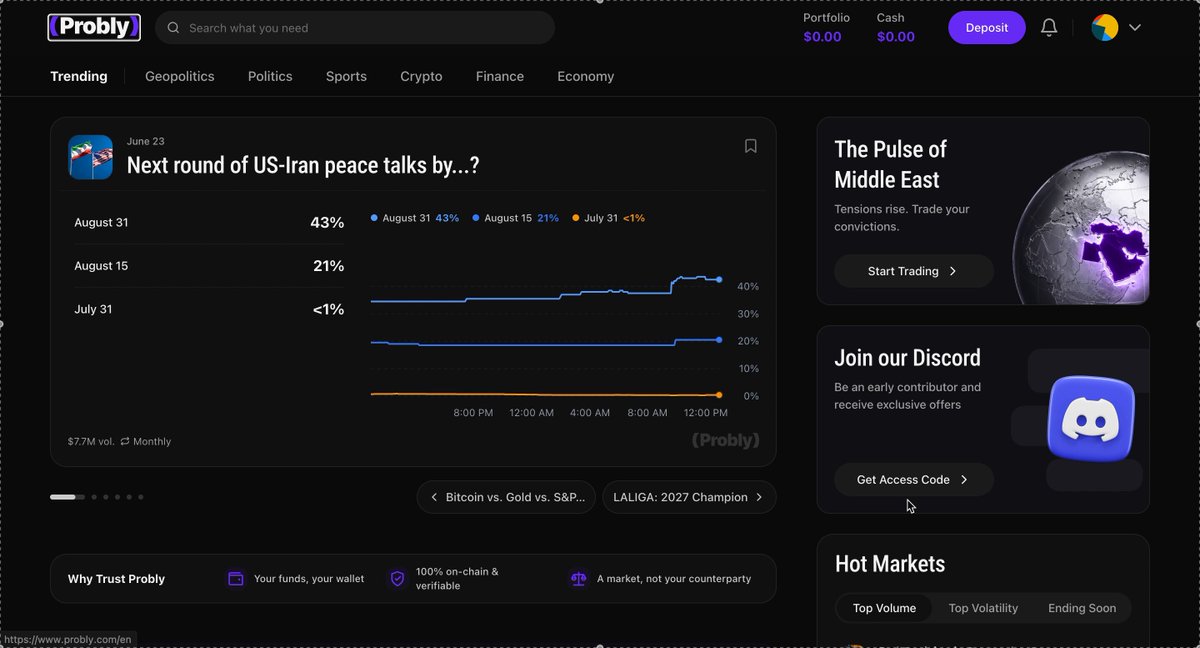1200x648 pixels.
Task: Click the wallet icon beside 'Your funds, your wallet'
Action: click(236, 578)
